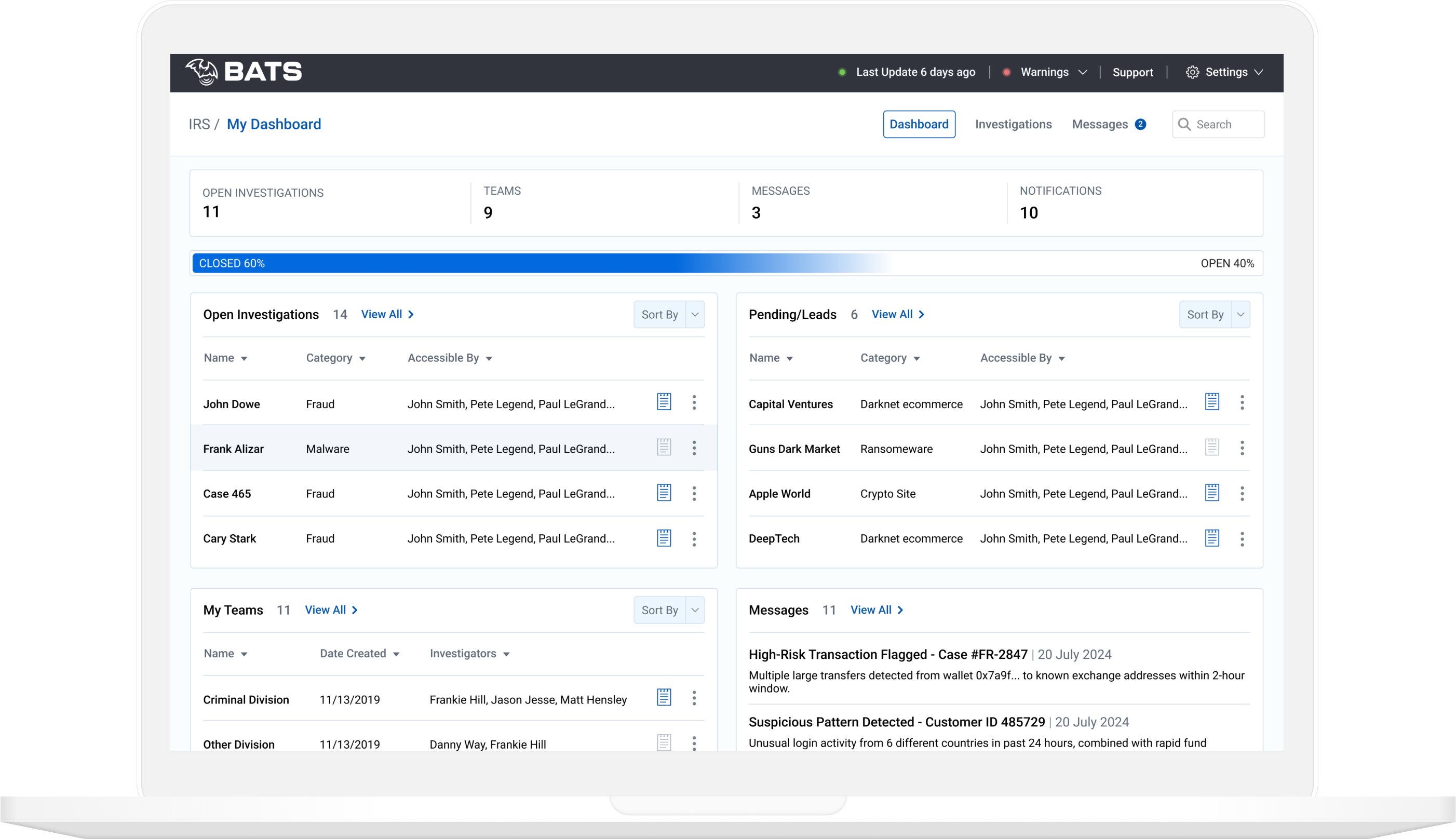Viewport: 1456px width, 839px height.
Task: Click Settings gear icon
Action: (1192, 72)
